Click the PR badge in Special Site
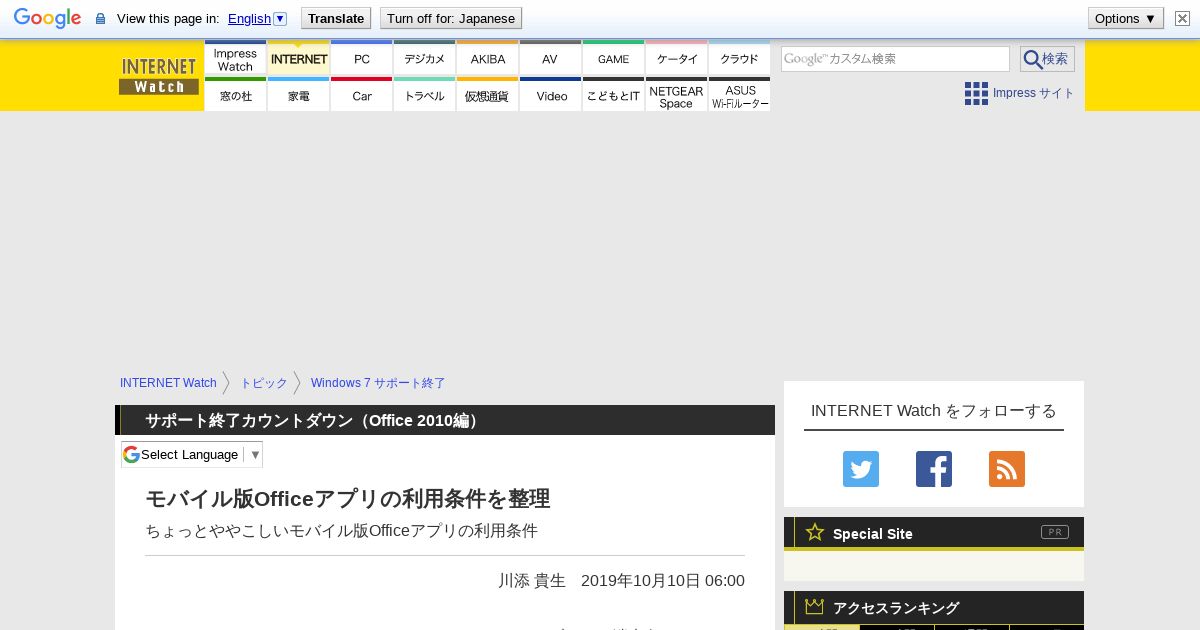Image resolution: width=1200 pixels, height=630 pixels. coord(1055,532)
